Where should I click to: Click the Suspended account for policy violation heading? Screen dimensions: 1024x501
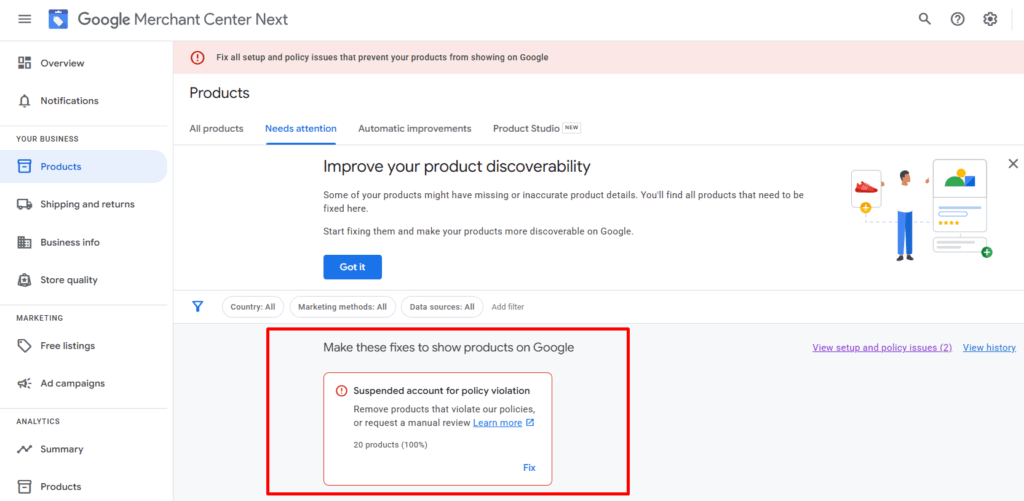441,391
